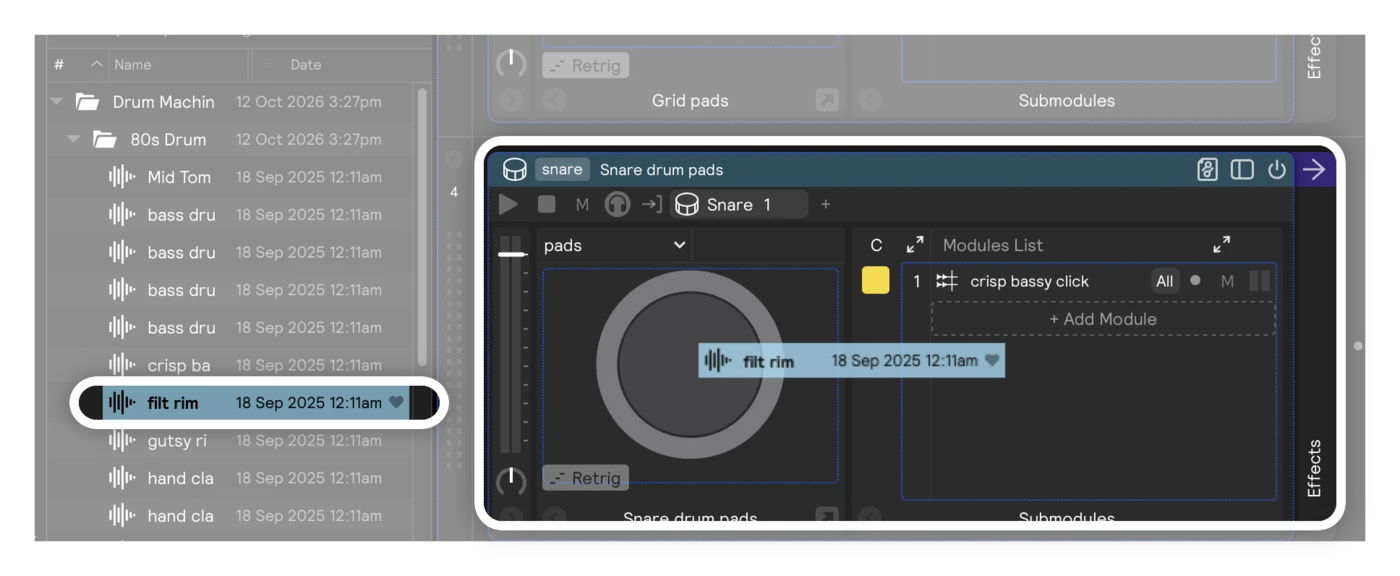The width and height of the screenshot is (1400, 576).
Task: Stop the Snare drum pads playback
Action: pyautogui.click(x=546, y=204)
